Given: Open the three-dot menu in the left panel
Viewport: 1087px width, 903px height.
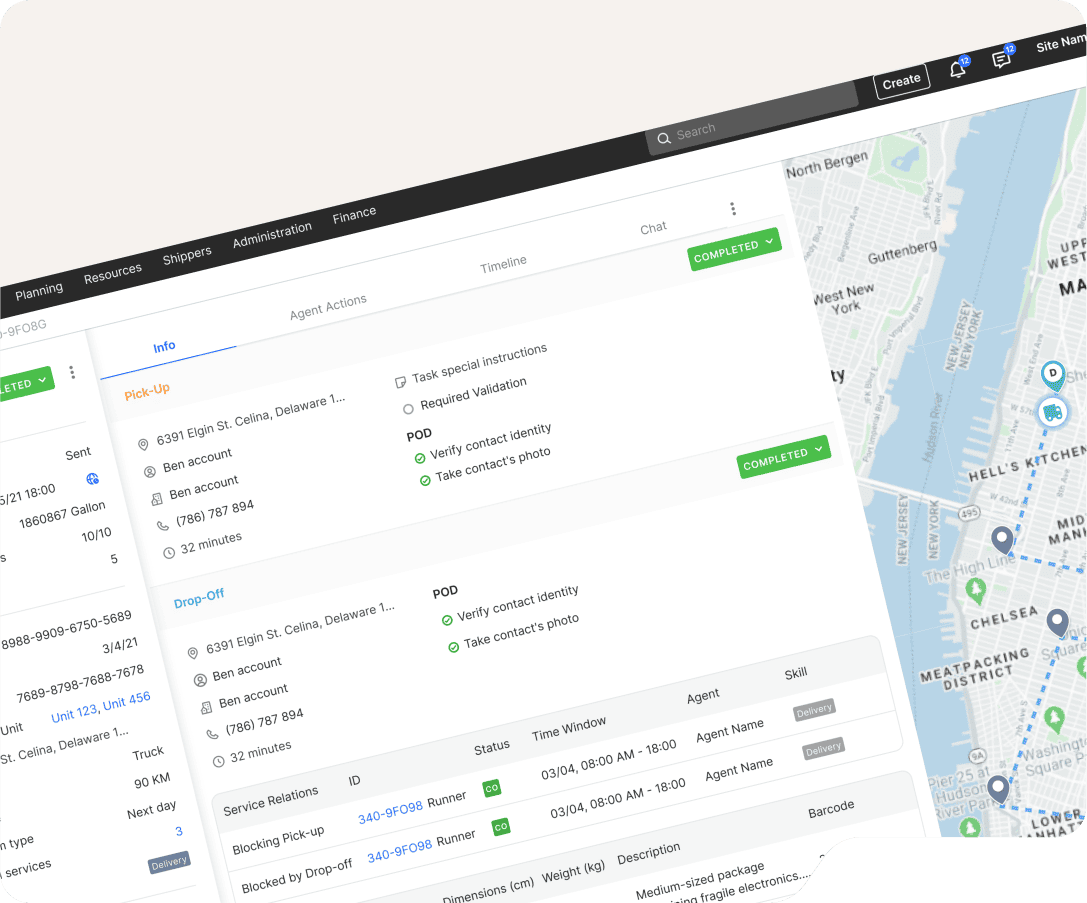Looking at the screenshot, I should [72, 372].
